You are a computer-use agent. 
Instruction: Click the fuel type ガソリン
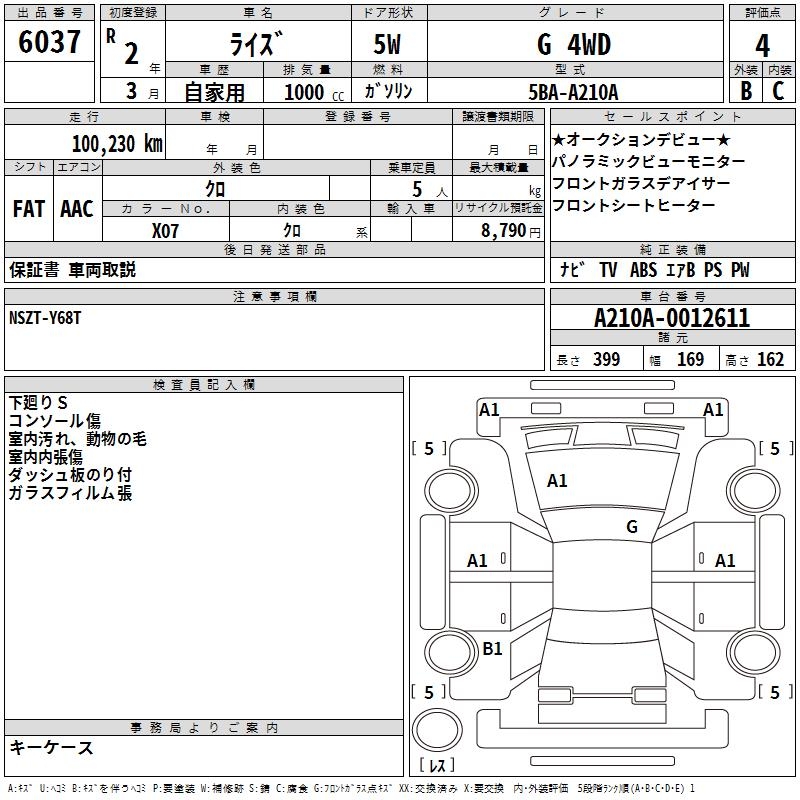(x=388, y=91)
